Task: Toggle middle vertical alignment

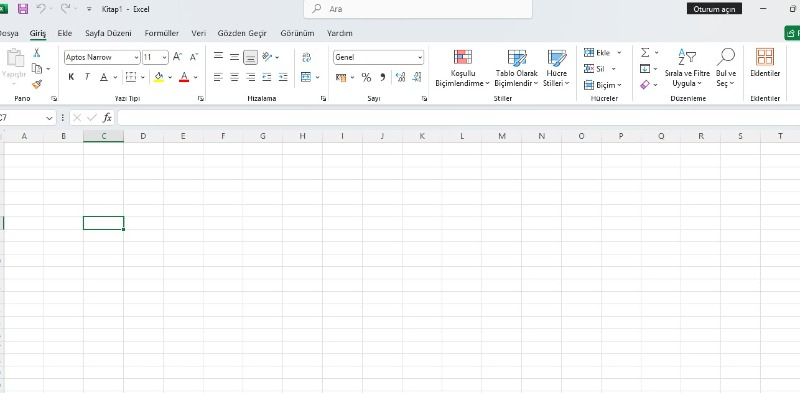Action: pyautogui.click(x=234, y=57)
